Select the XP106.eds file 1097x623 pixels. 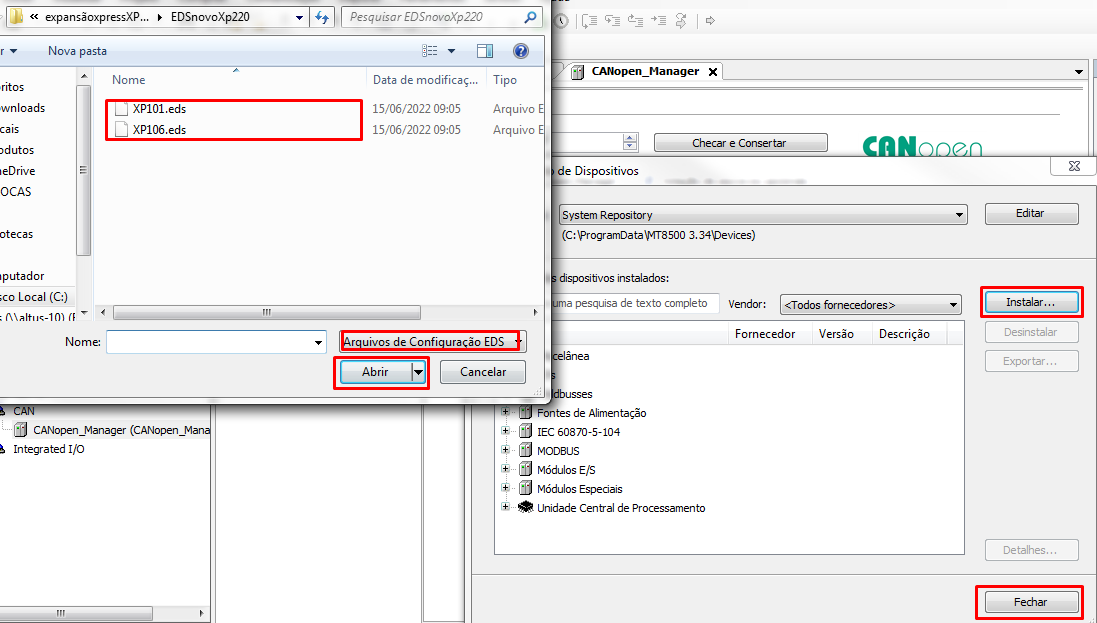159,130
